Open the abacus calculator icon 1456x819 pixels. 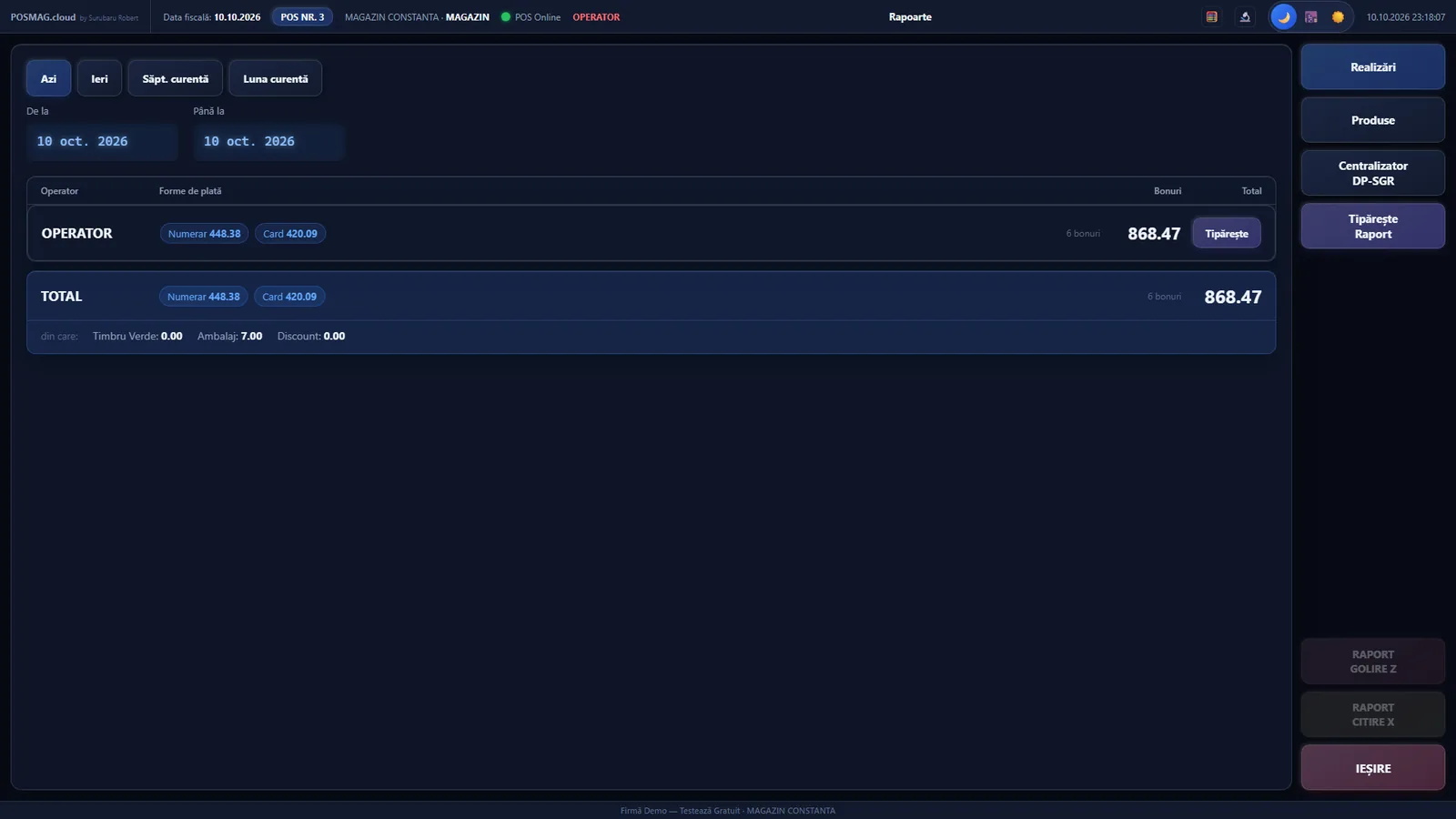(1211, 17)
